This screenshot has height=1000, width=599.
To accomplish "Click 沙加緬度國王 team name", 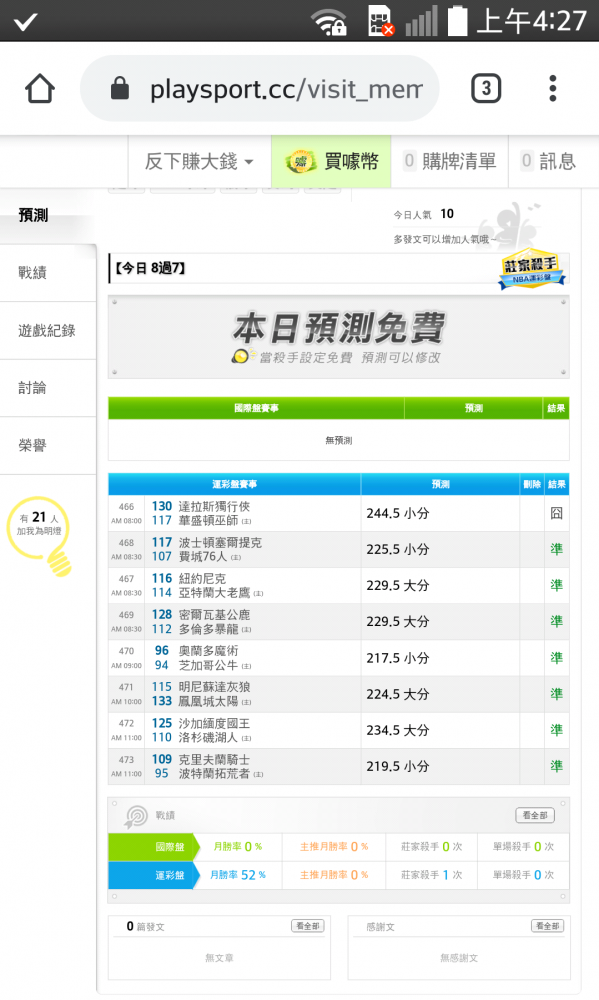I will tap(214, 723).
